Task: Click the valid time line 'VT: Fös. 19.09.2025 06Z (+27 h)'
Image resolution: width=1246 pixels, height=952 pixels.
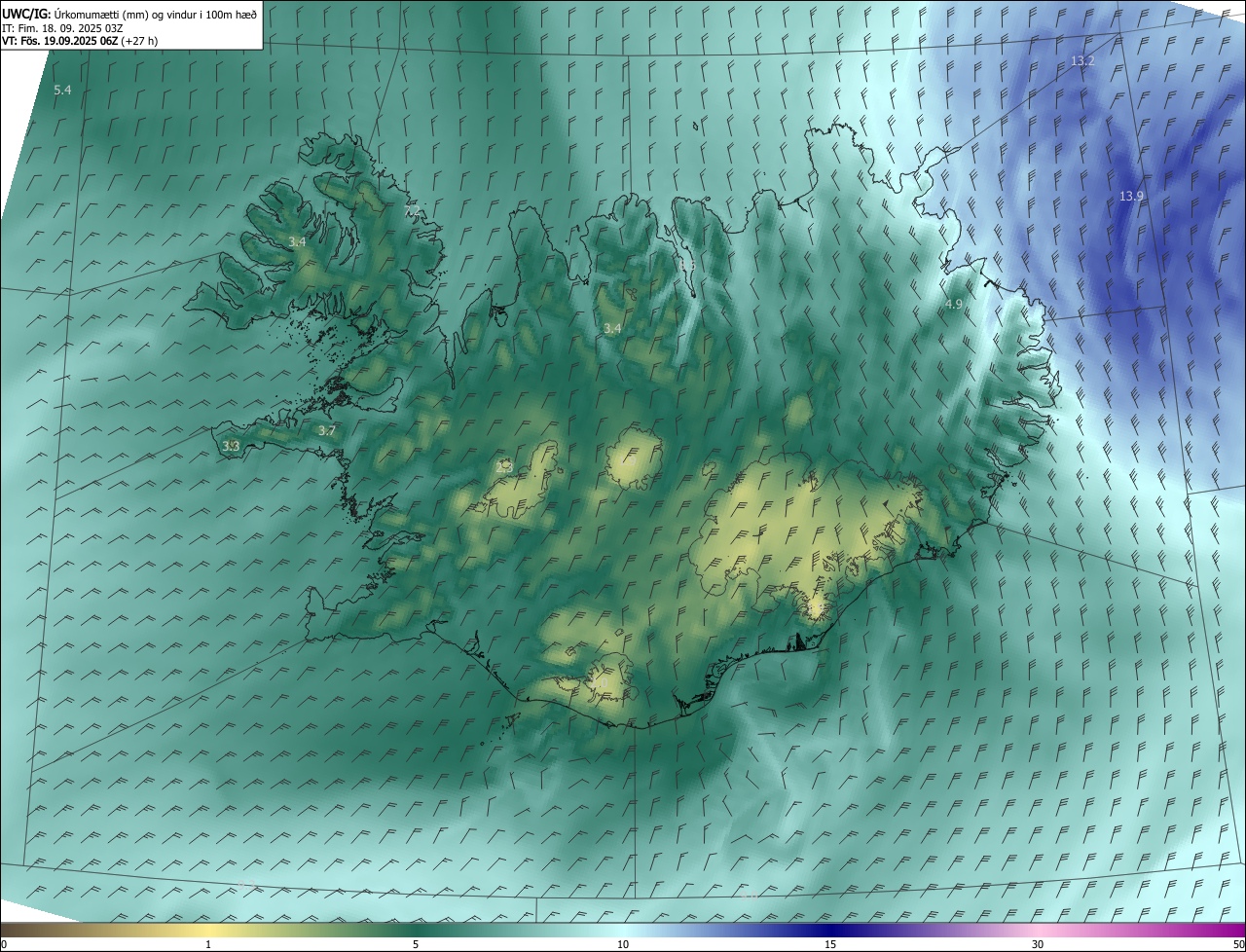Action: click(80, 41)
